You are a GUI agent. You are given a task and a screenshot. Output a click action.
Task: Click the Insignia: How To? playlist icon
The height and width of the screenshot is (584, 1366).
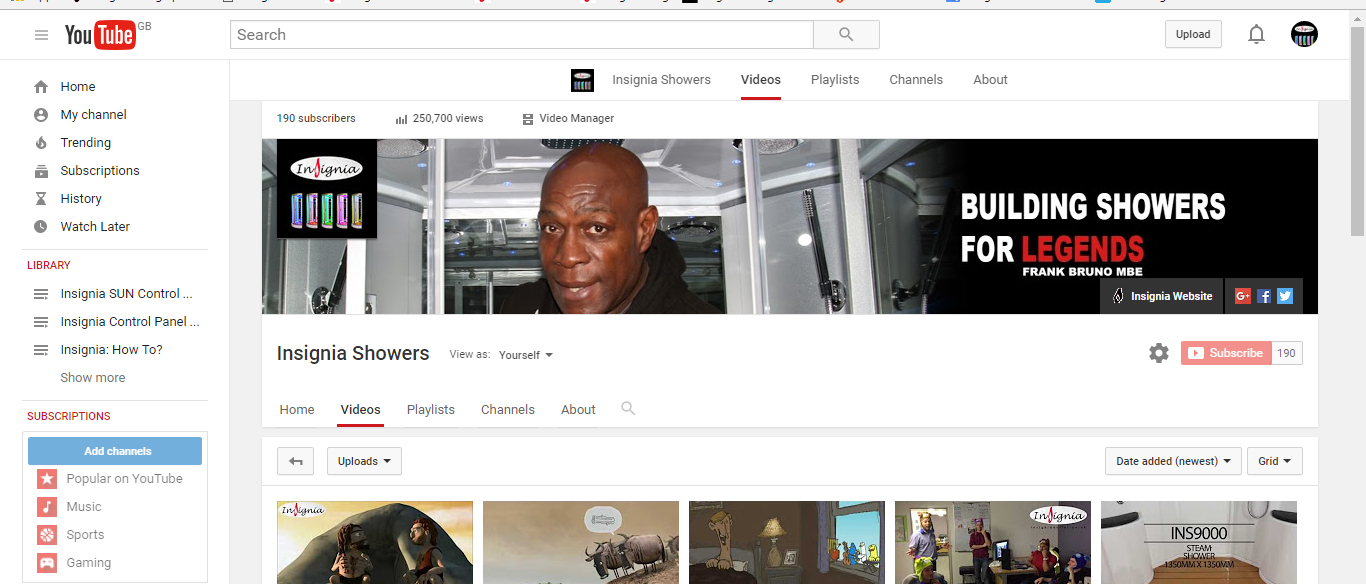point(41,350)
